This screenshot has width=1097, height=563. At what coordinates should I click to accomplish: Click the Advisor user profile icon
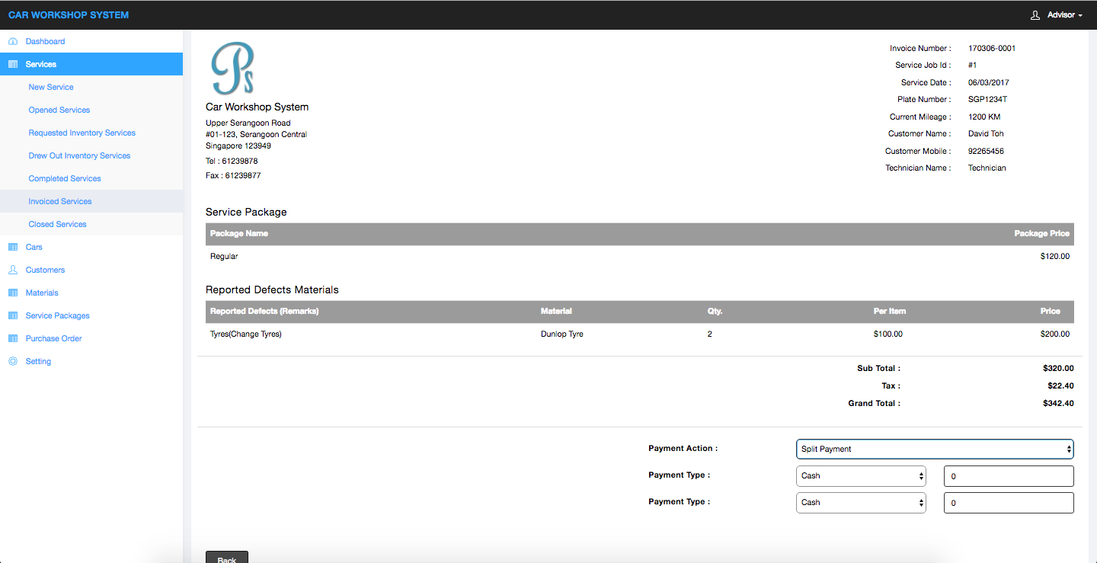(x=1035, y=15)
